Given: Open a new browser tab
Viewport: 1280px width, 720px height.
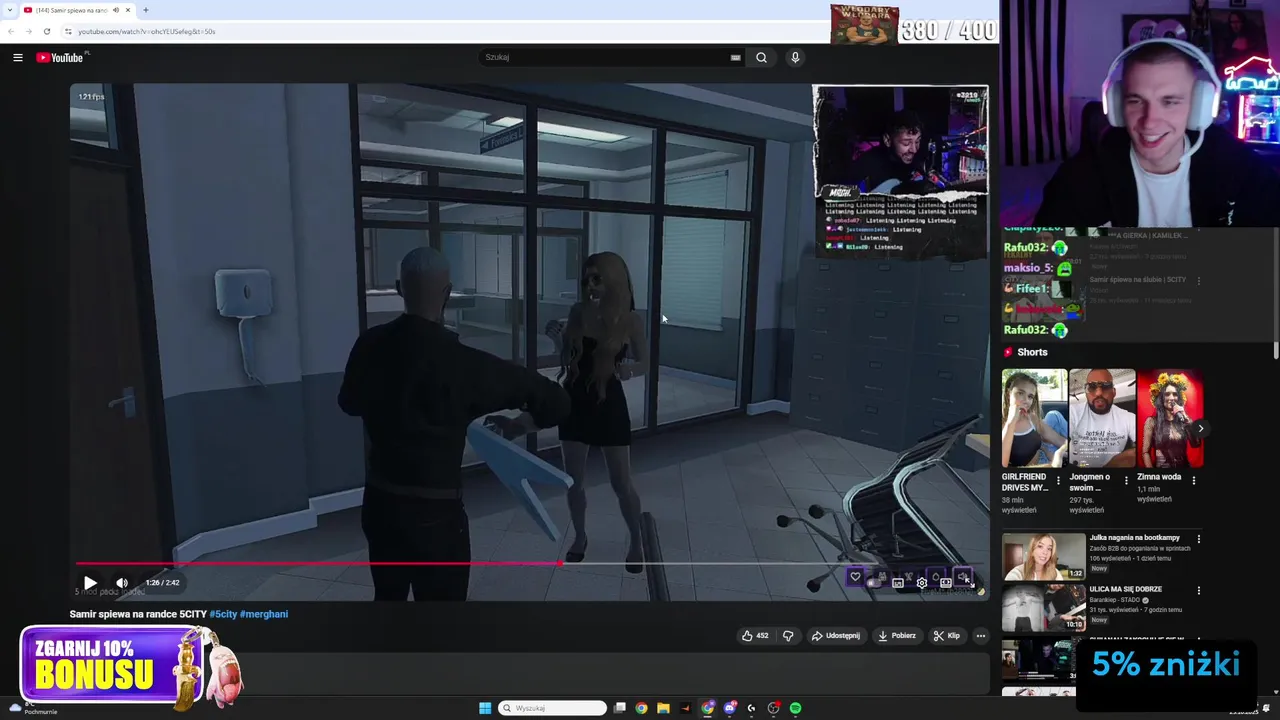Looking at the screenshot, I should [x=145, y=10].
